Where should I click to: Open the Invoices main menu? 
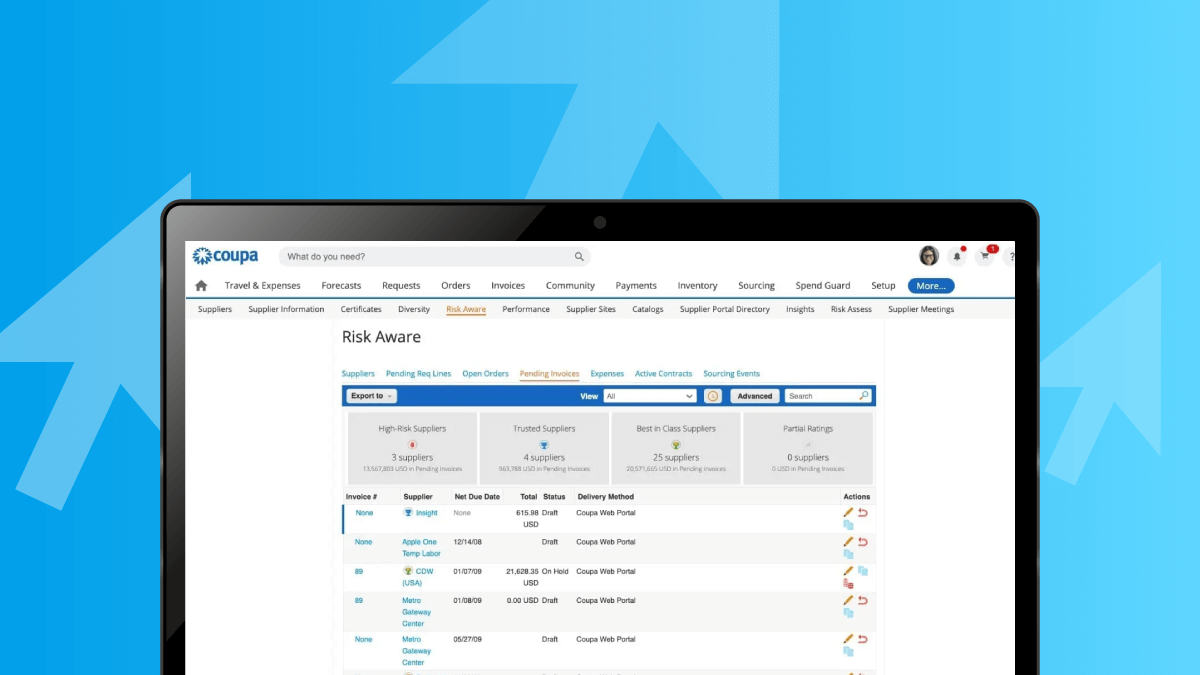(508, 286)
